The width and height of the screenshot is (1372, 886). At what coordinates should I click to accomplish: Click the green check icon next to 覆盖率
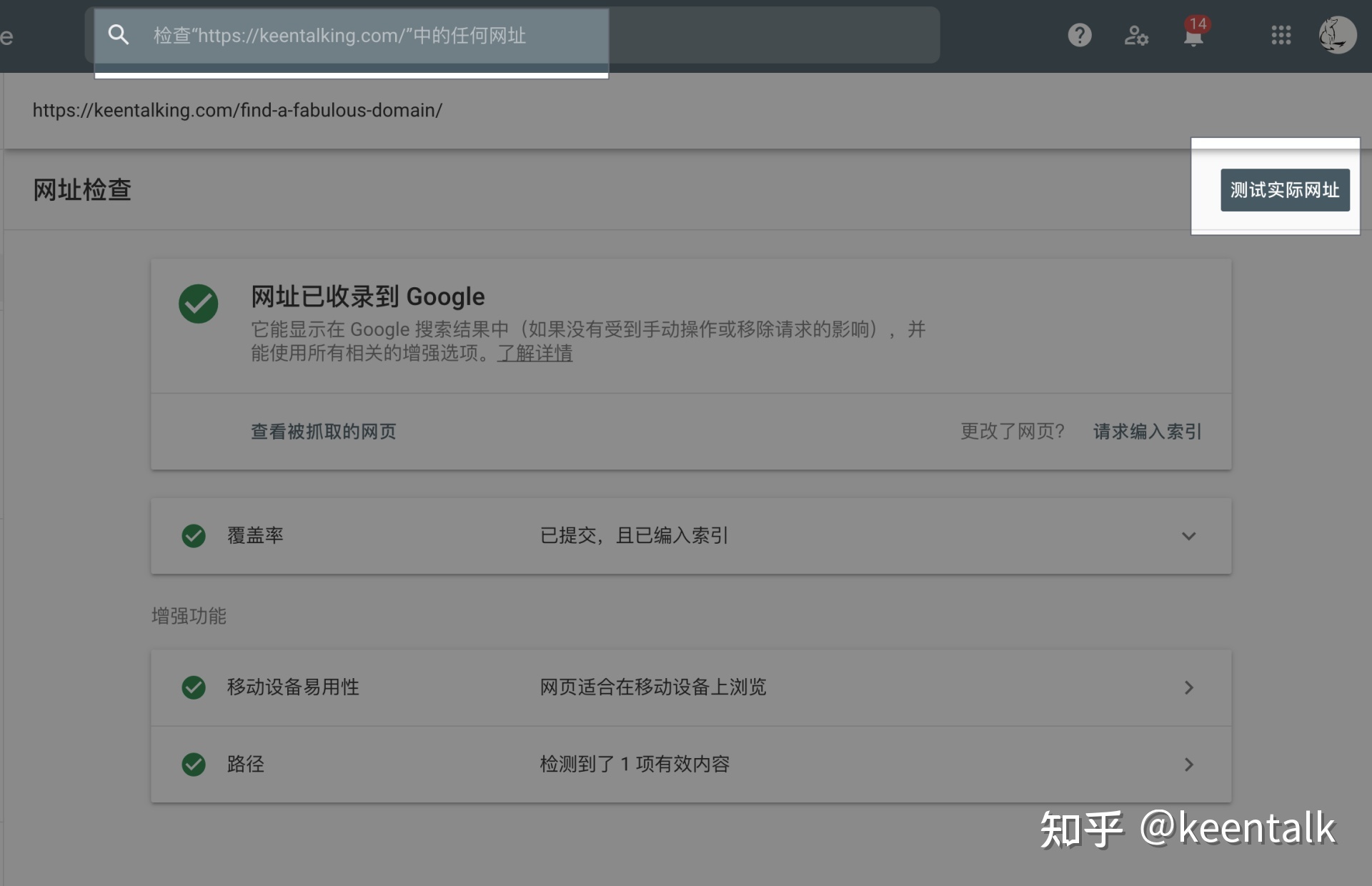point(194,536)
